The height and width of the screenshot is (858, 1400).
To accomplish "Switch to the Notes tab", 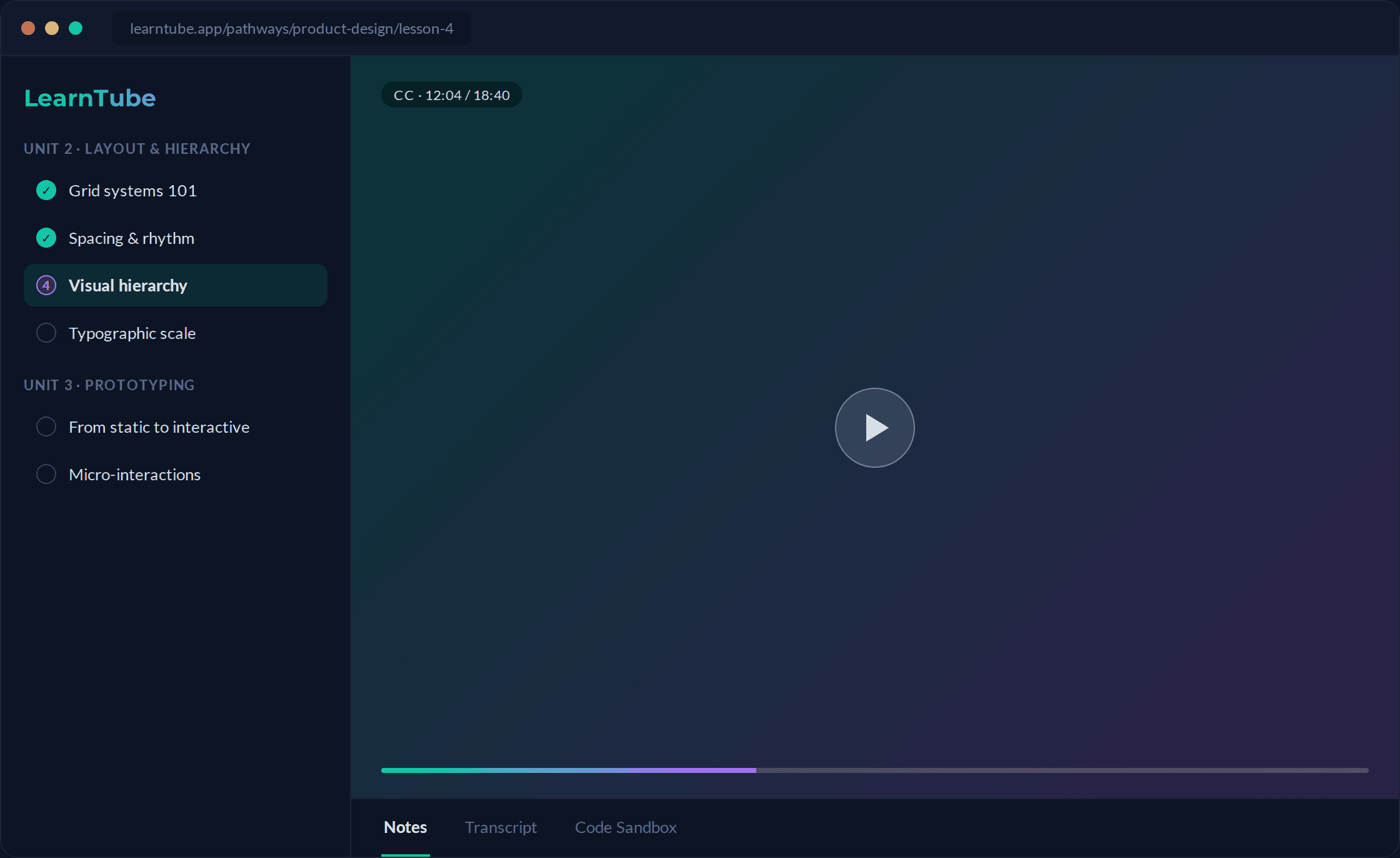I will [406, 827].
